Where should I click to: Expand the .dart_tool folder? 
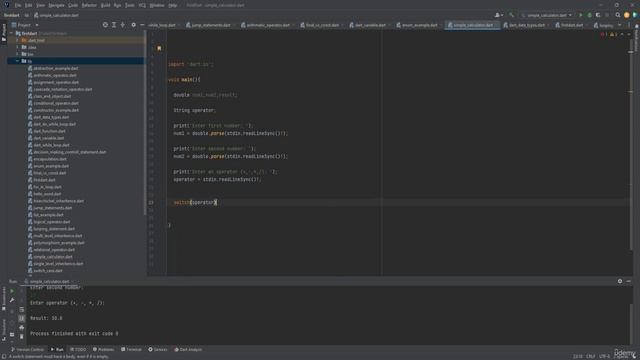click(x=17, y=40)
